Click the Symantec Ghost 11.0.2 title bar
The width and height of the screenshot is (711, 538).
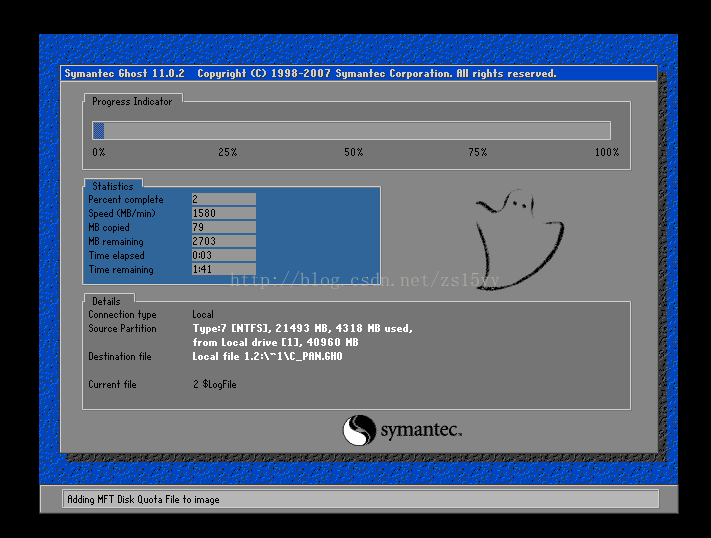click(359, 73)
